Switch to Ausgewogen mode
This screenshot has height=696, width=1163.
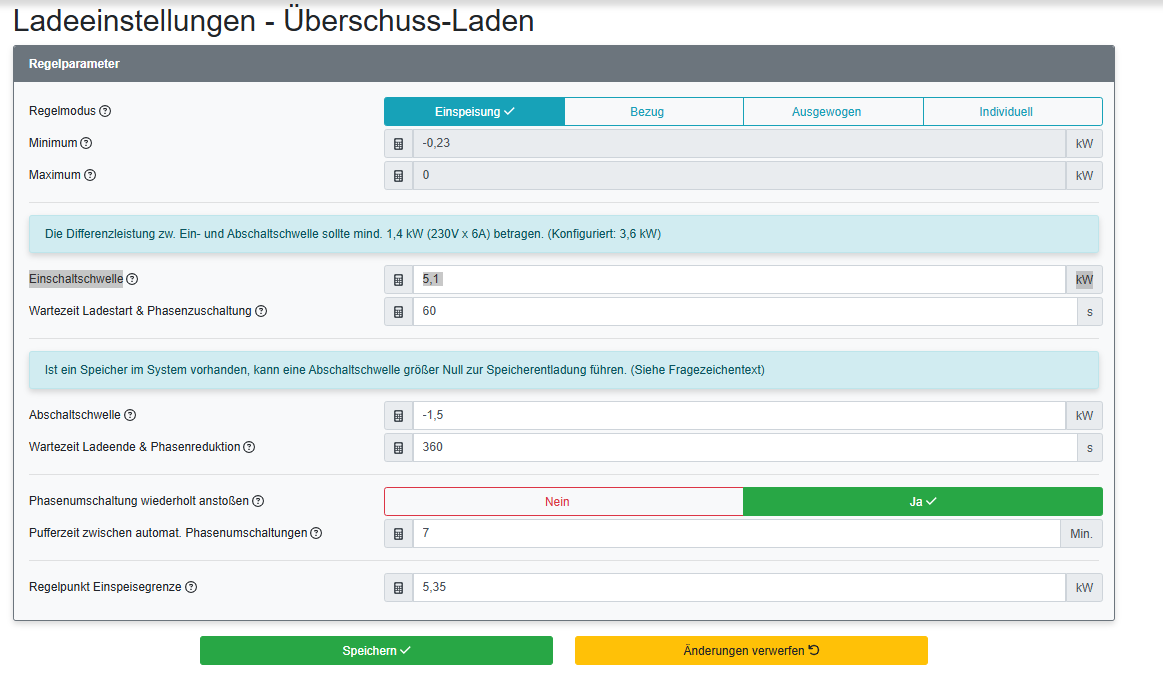(833, 111)
